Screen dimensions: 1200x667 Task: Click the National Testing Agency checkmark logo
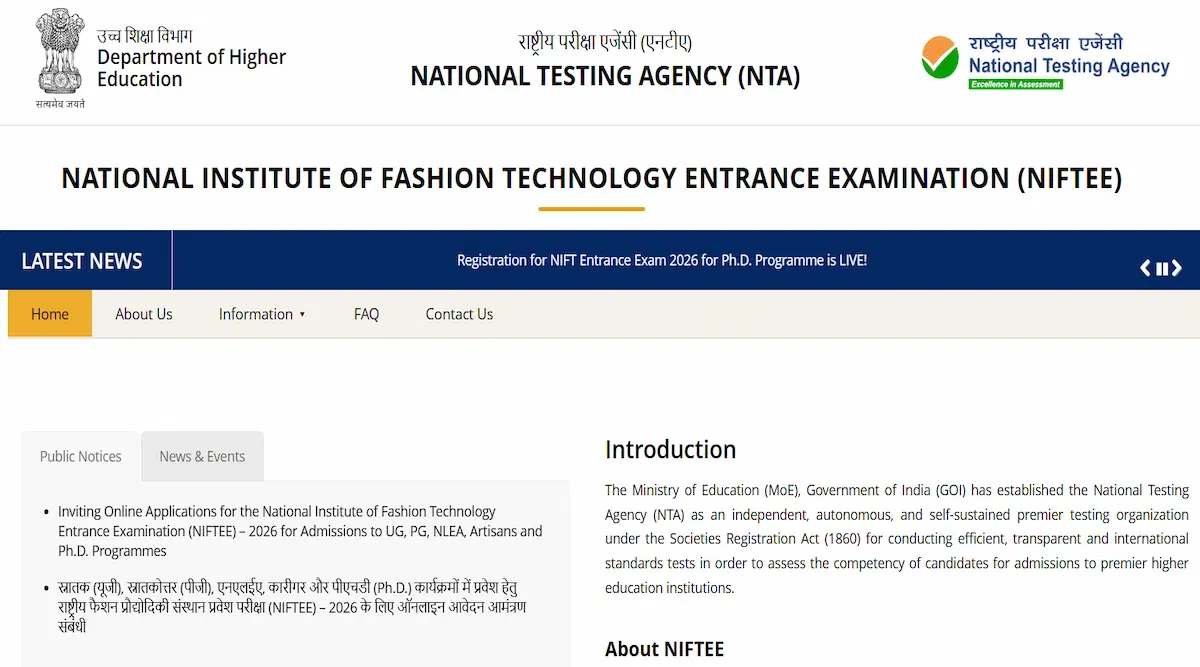pos(939,58)
